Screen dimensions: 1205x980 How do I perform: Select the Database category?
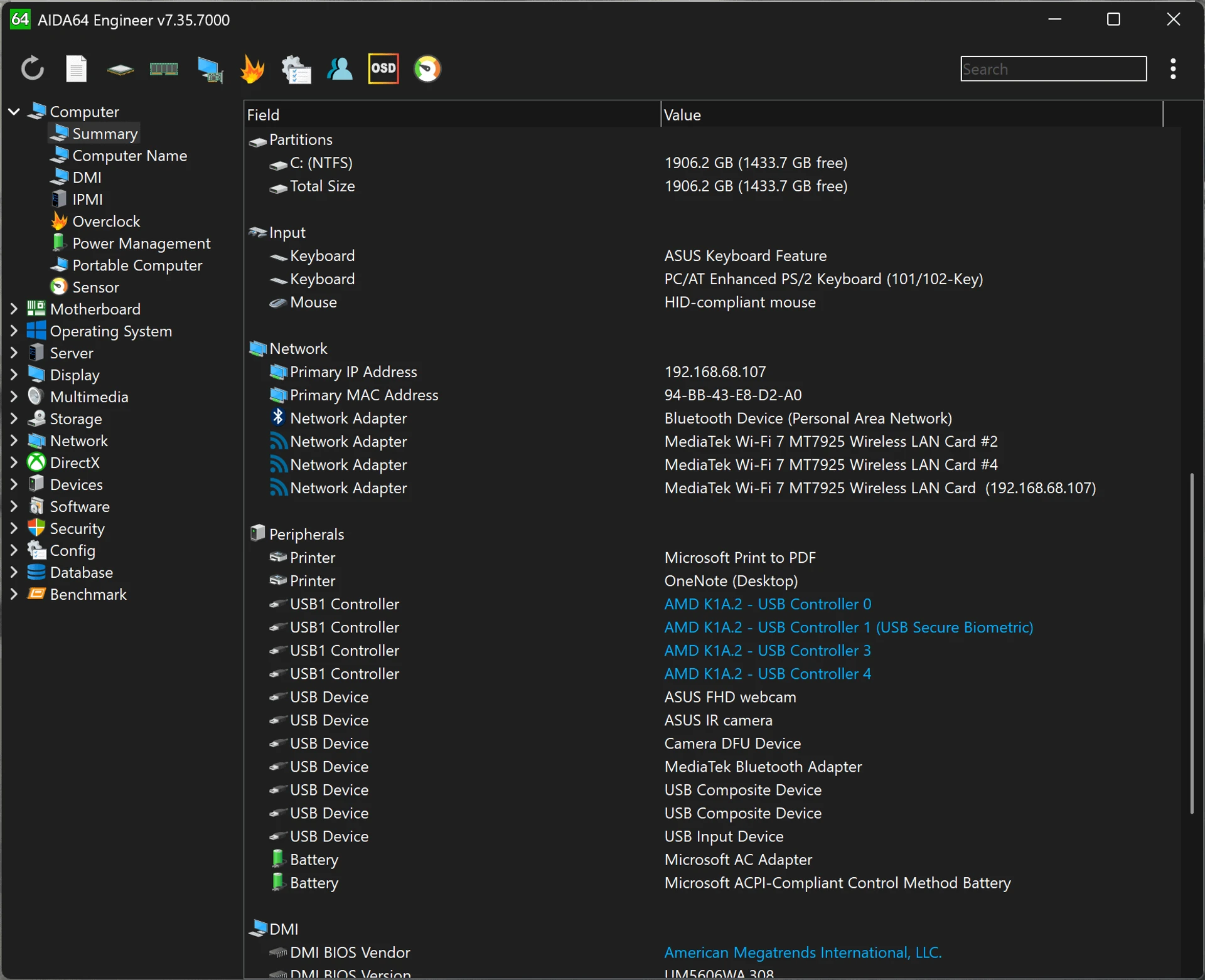click(x=70, y=572)
